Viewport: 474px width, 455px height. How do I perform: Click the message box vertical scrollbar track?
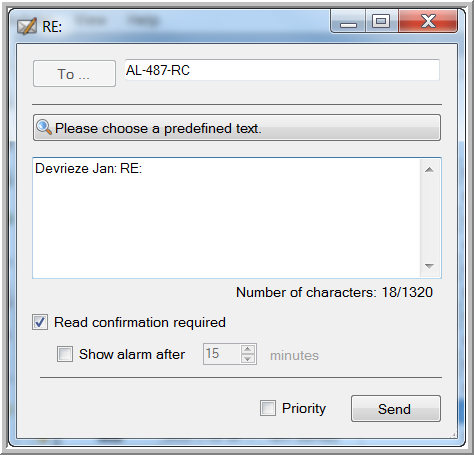[429, 218]
